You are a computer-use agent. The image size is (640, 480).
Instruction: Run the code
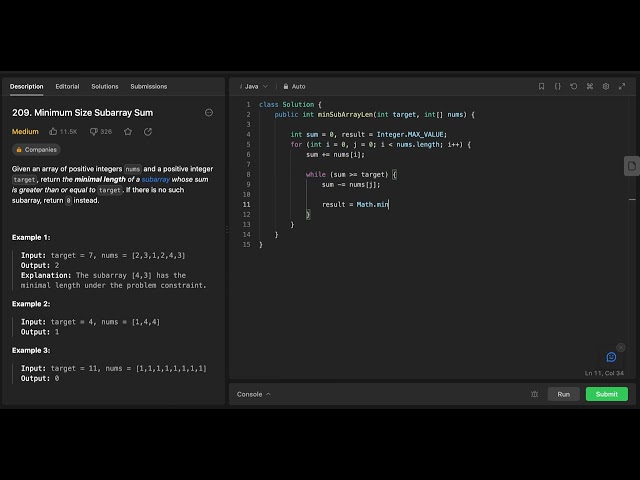[x=564, y=394]
